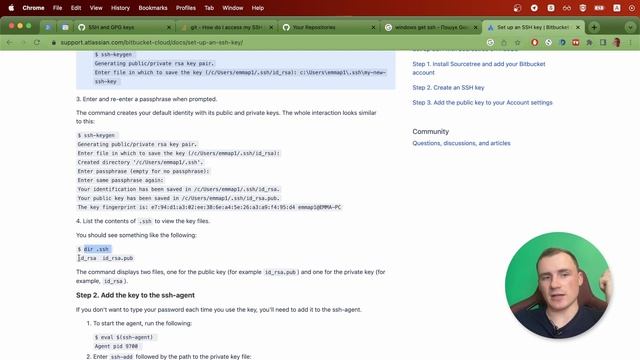Open a new browser tab

pyautogui.click(x=594, y=27)
